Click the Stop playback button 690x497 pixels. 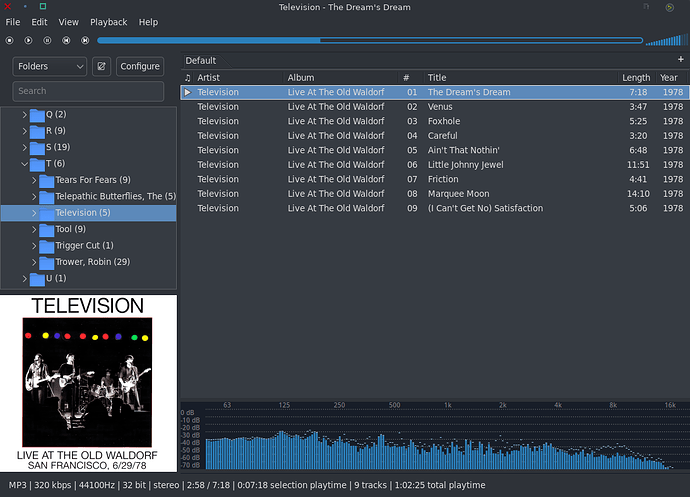pyautogui.click(x=10, y=40)
